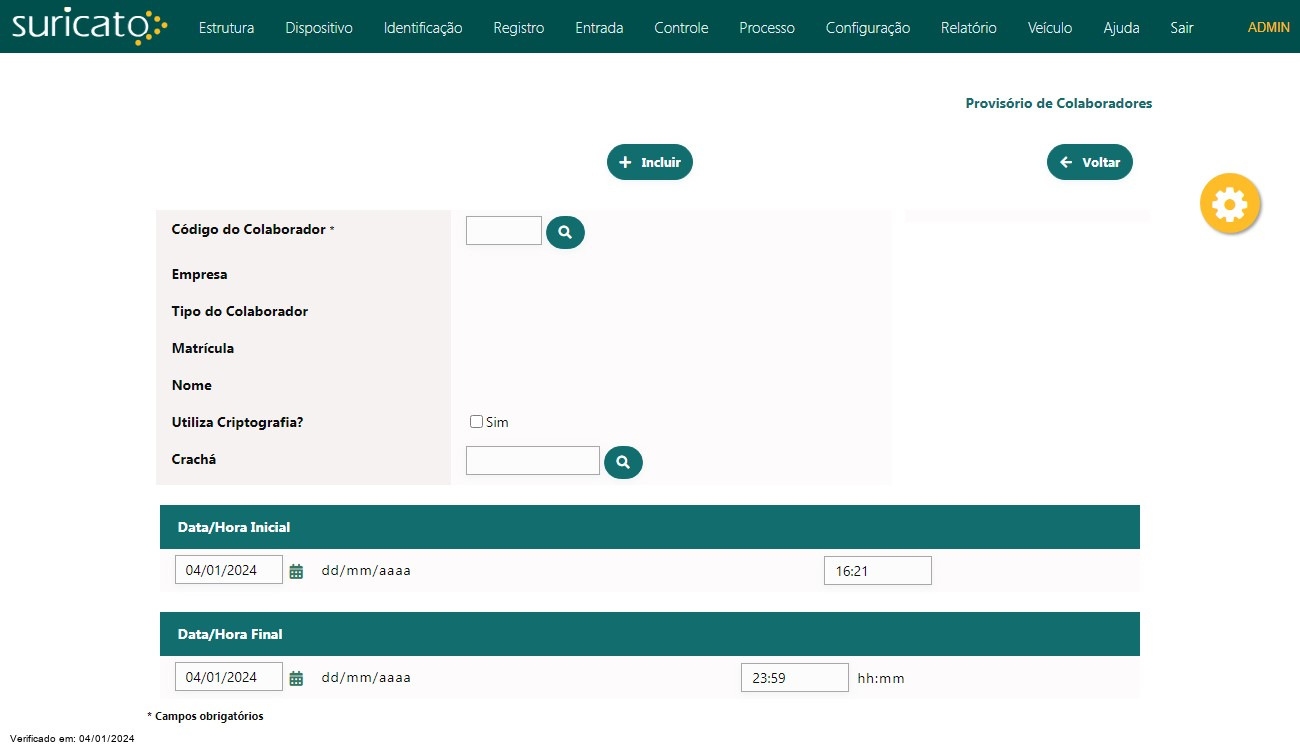
Task: Click the Incluir button
Action: click(650, 162)
